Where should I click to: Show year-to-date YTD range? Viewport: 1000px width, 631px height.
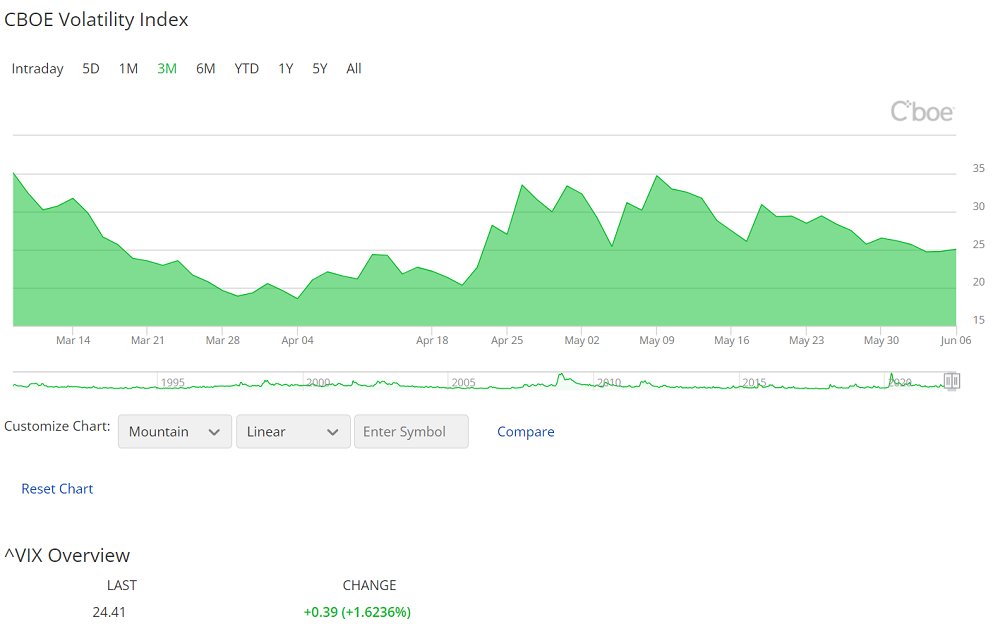coord(246,68)
